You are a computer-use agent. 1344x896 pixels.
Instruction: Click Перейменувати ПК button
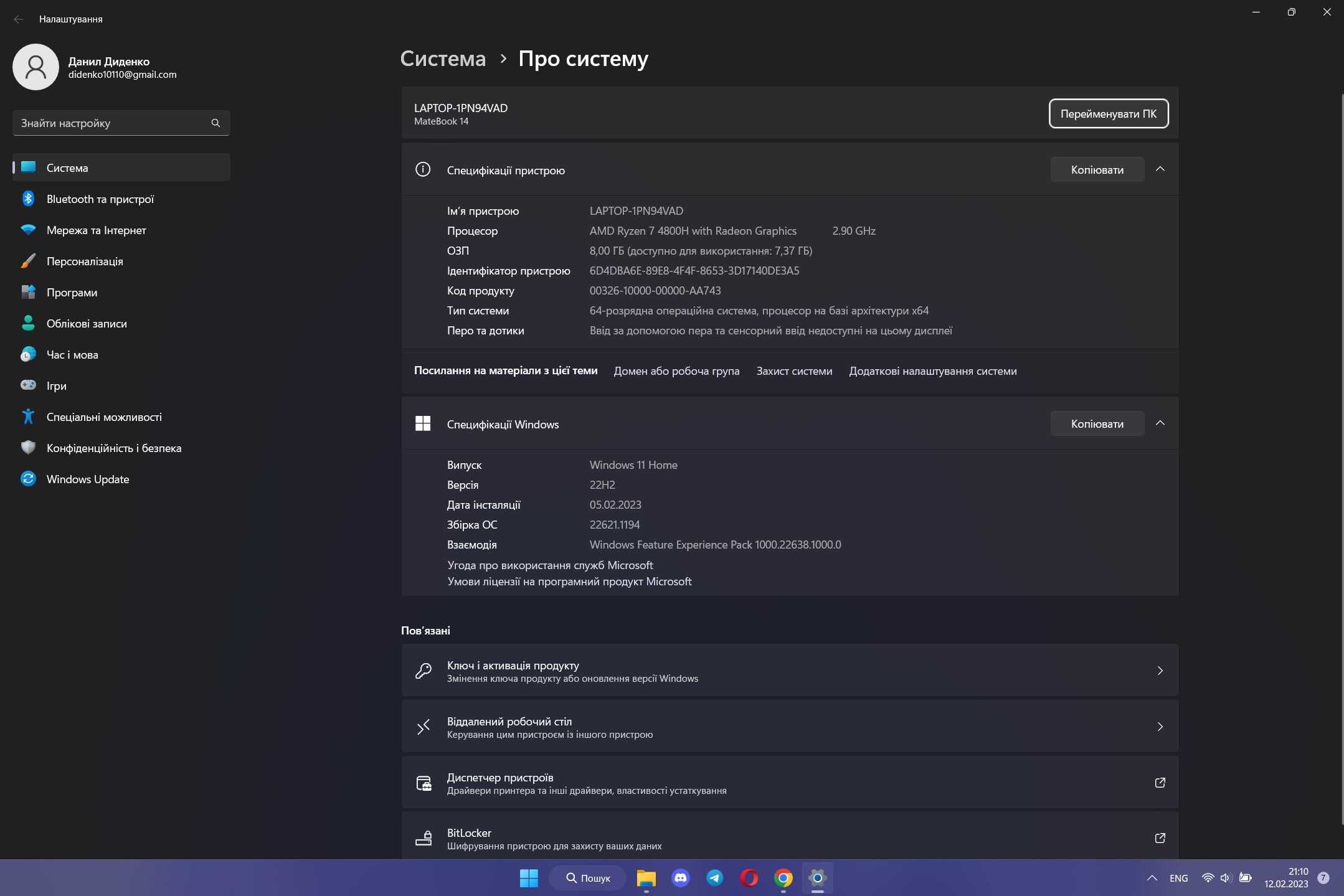click(x=1109, y=114)
